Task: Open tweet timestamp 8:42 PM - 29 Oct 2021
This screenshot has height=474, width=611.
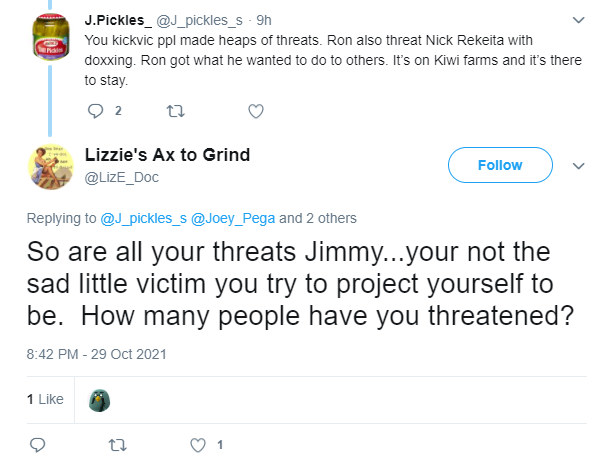Action: pos(97,354)
